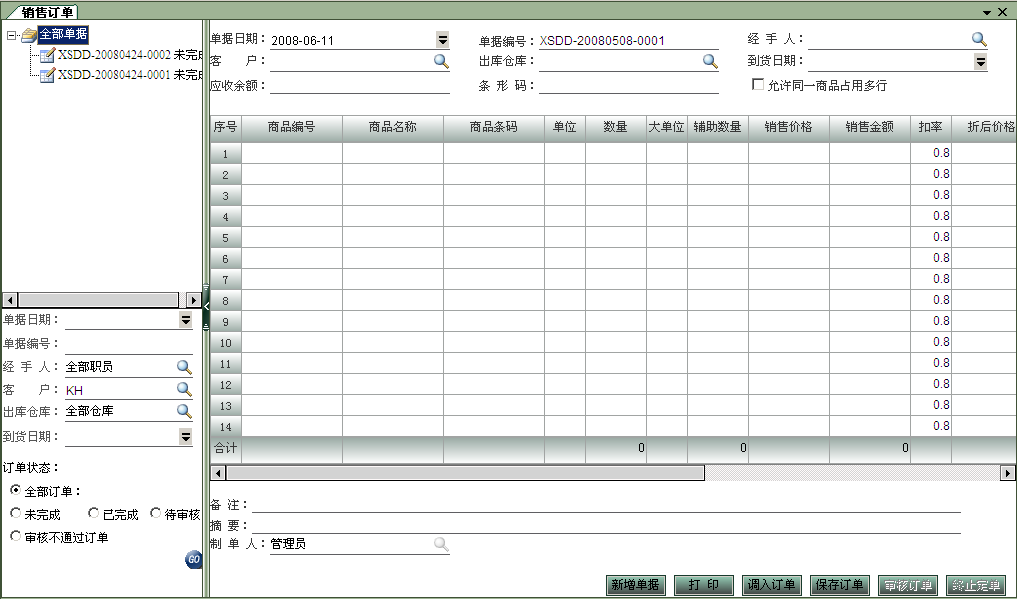Click the 保存订单 button
1017x599 pixels.
pyautogui.click(x=839, y=585)
